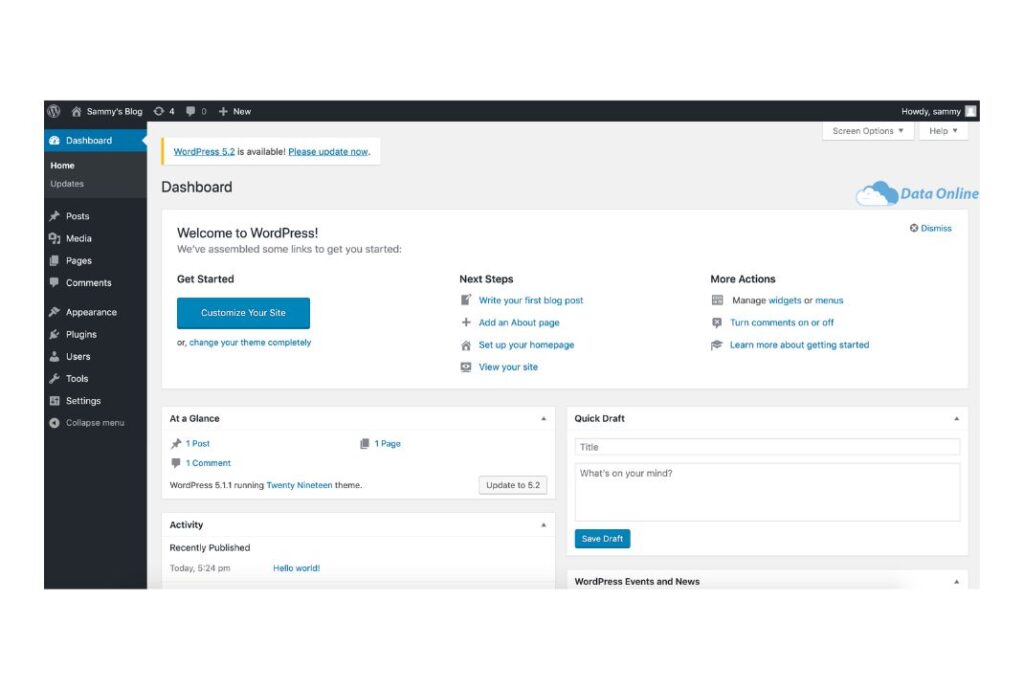Click the pin icon beside 1 Post
Viewport: 1024px width, 689px height.
tap(176, 443)
